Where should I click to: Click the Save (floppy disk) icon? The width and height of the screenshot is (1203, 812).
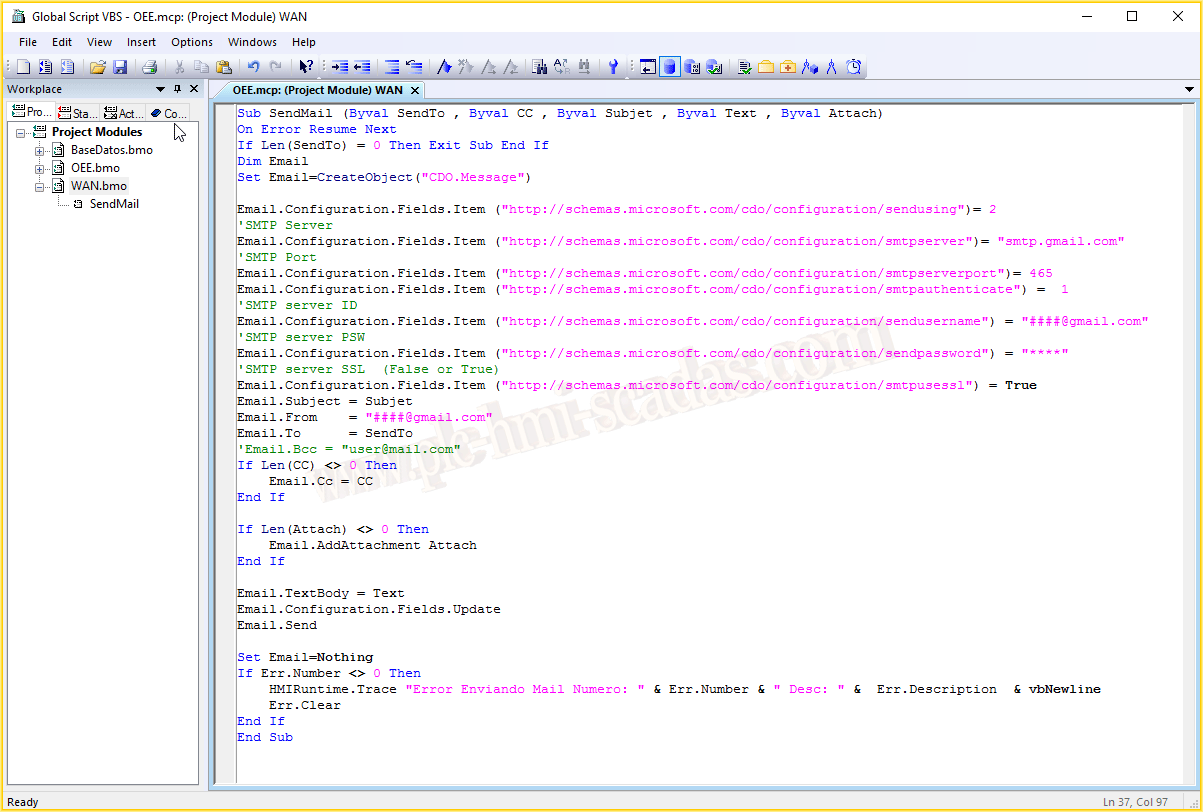(x=120, y=67)
